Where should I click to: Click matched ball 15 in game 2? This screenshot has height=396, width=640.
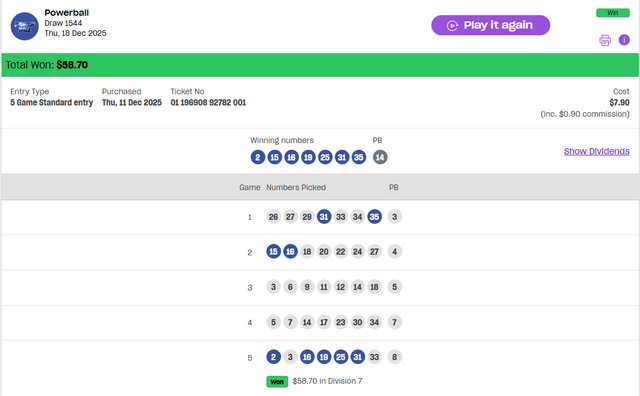point(273,251)
